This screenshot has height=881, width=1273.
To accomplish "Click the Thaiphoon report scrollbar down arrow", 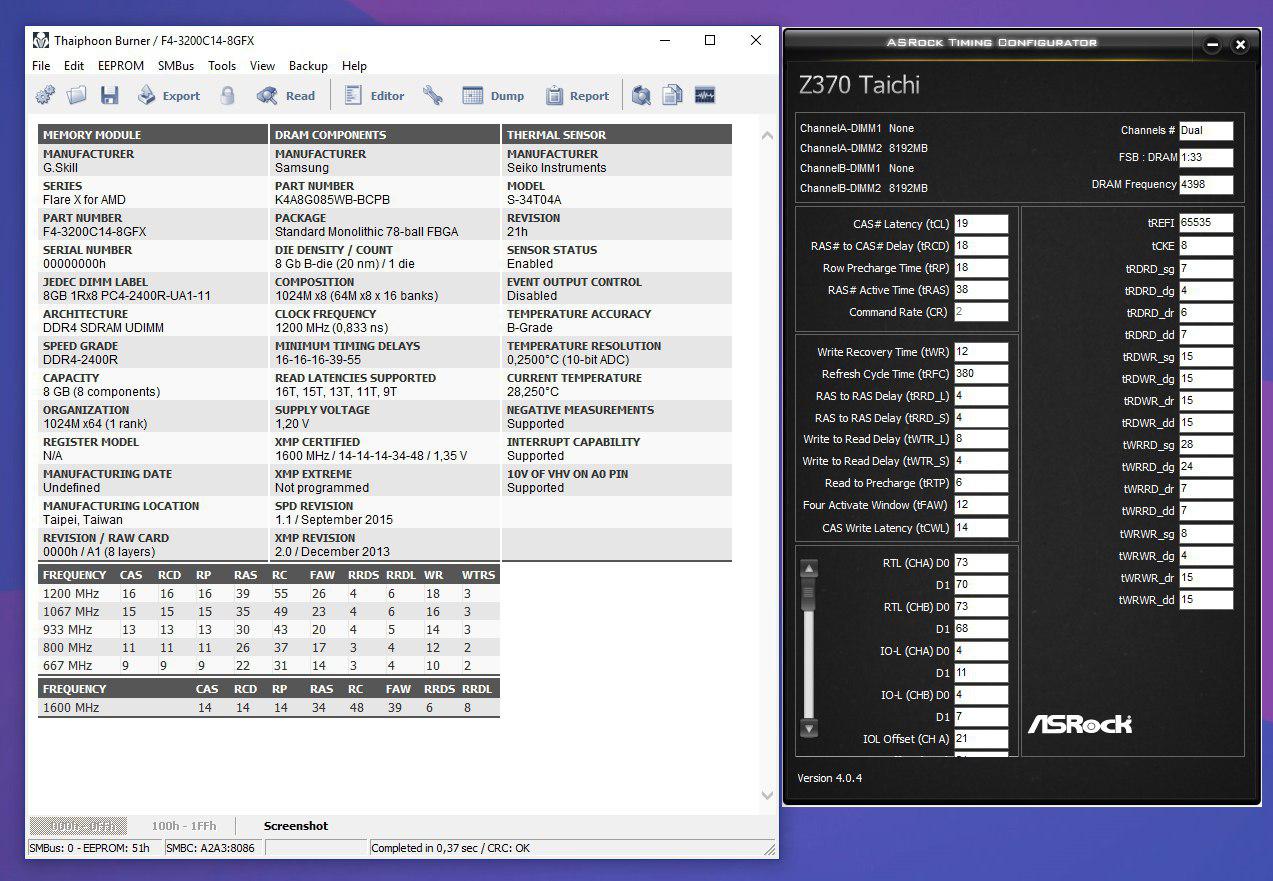I will [768, 796].
